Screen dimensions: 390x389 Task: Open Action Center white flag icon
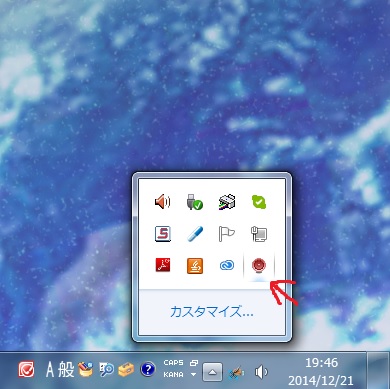point(227,233)
